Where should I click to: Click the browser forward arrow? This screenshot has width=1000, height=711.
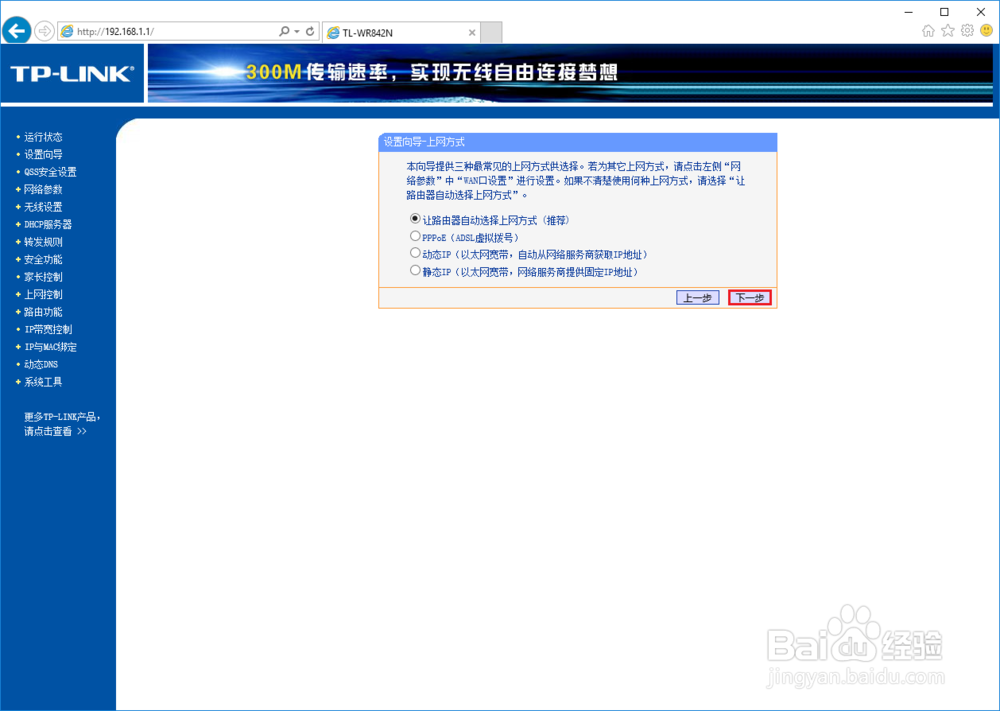[x=44, y=31]
